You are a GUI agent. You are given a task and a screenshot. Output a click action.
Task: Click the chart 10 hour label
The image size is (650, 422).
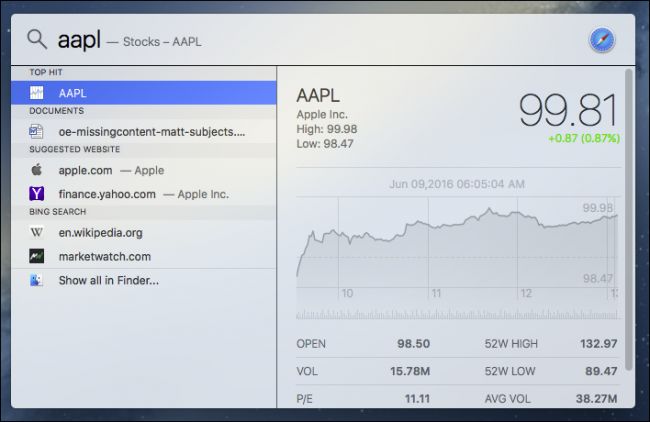click(347, 293)
